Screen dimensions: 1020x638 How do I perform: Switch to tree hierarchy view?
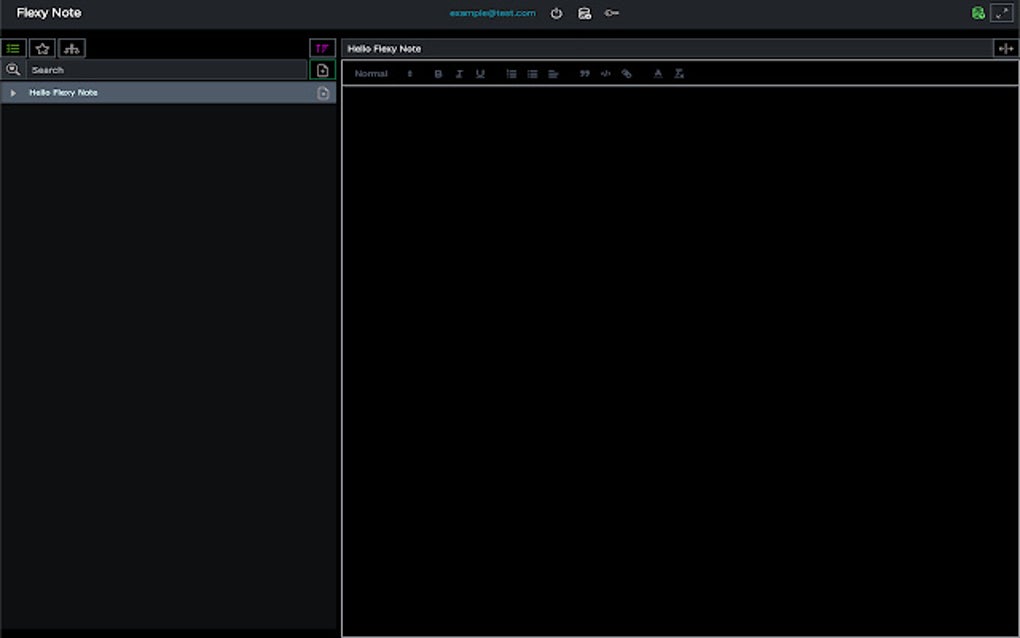[71, 47]
